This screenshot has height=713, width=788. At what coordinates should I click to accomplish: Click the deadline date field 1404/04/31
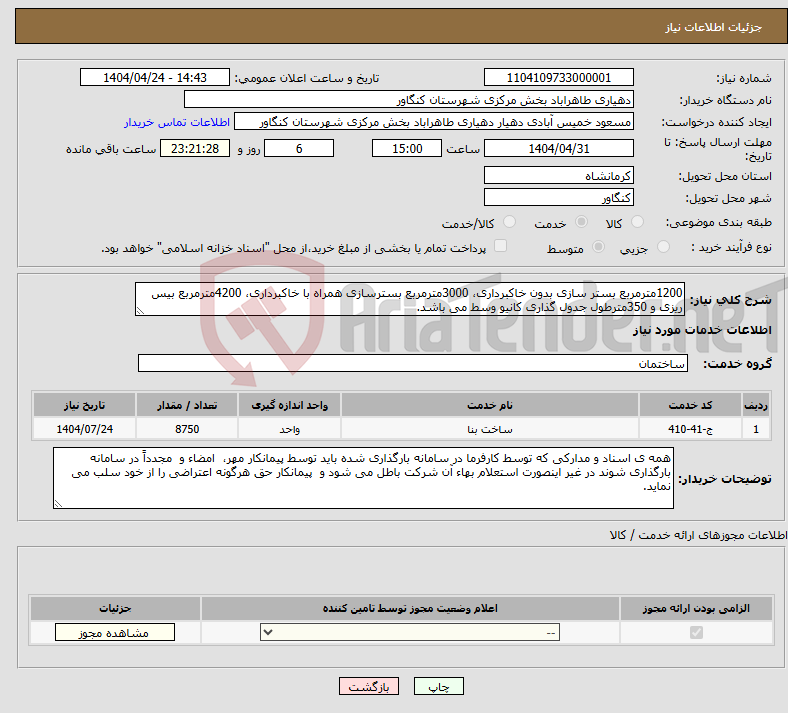click(x=558, y=148)
